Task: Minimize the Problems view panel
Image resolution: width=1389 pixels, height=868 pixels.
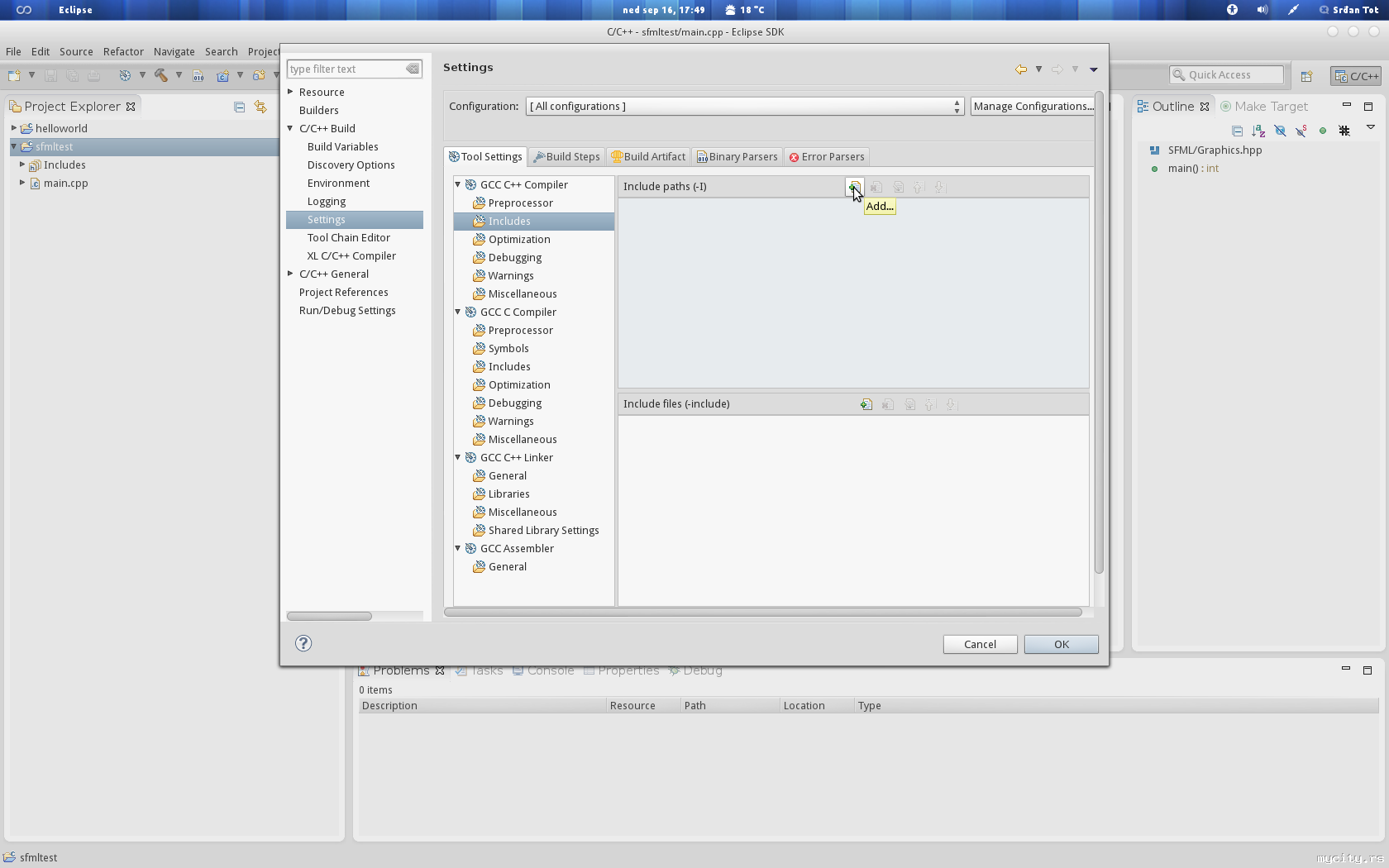Action: 1346,668
